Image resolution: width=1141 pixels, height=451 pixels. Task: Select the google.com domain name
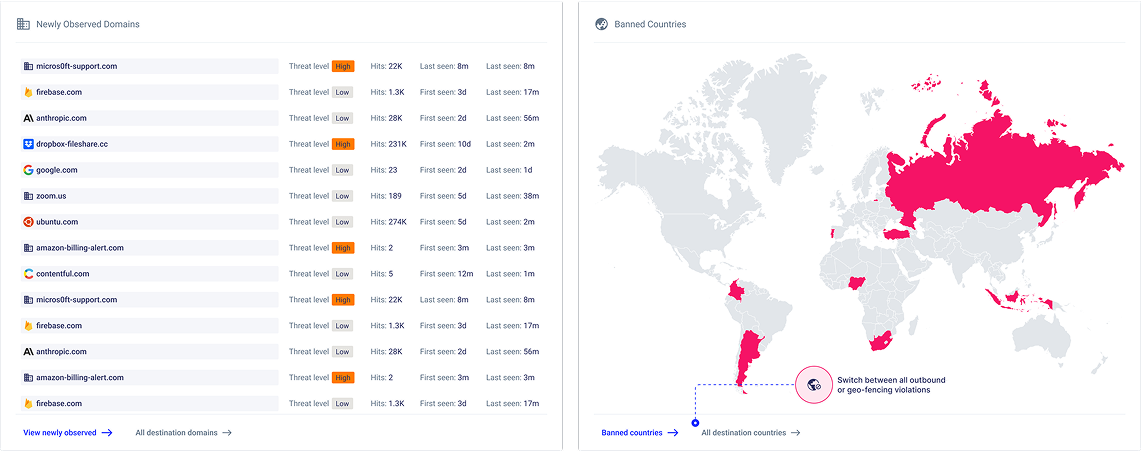(x=57, y=170)
